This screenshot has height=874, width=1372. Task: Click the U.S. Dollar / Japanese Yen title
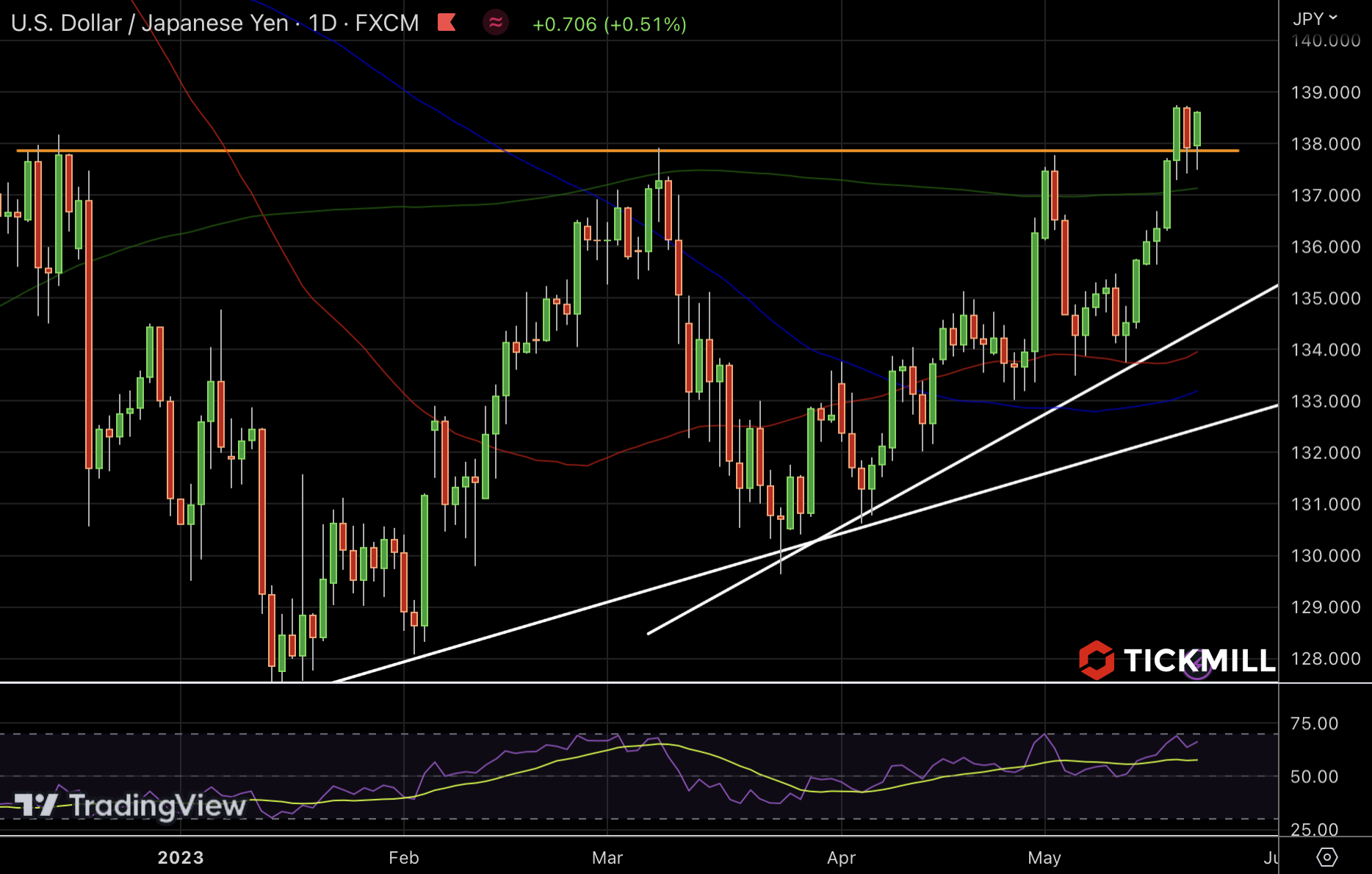[x=149, y=23]
